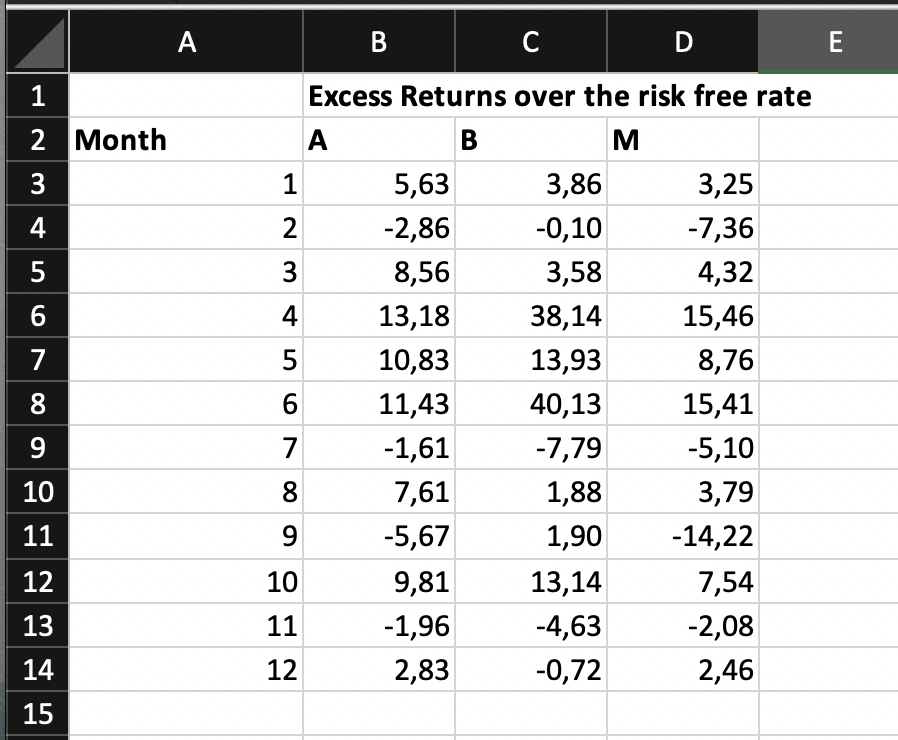Image resolution: width=898 pixels, height=740 pixels.
Task: Select column C header
Action: (530, 42)
